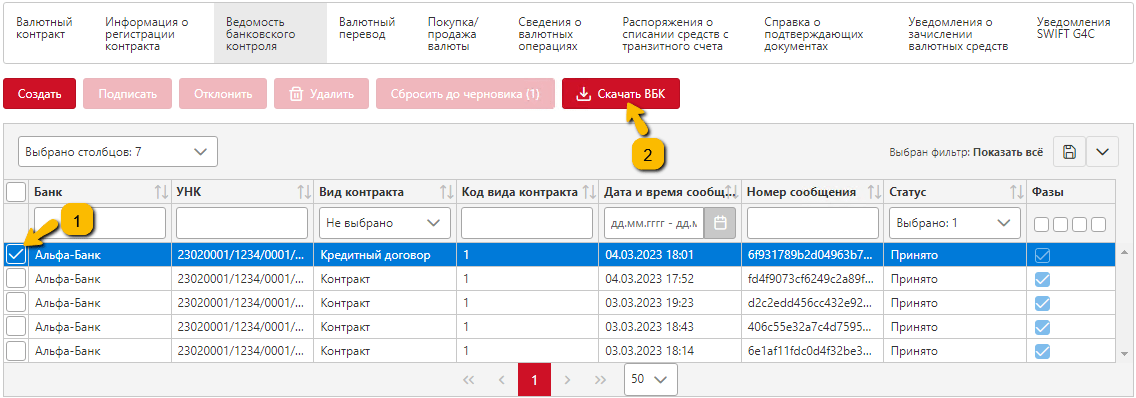
Task: Jump to last page double arrow
Action: tap(600, 380)
